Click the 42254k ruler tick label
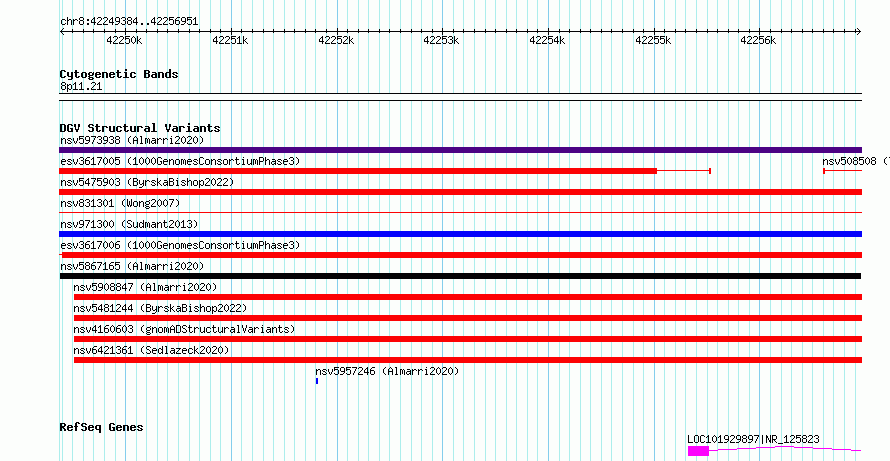The height and width of the screenshot is (461, 890). [x=547, y=40]
